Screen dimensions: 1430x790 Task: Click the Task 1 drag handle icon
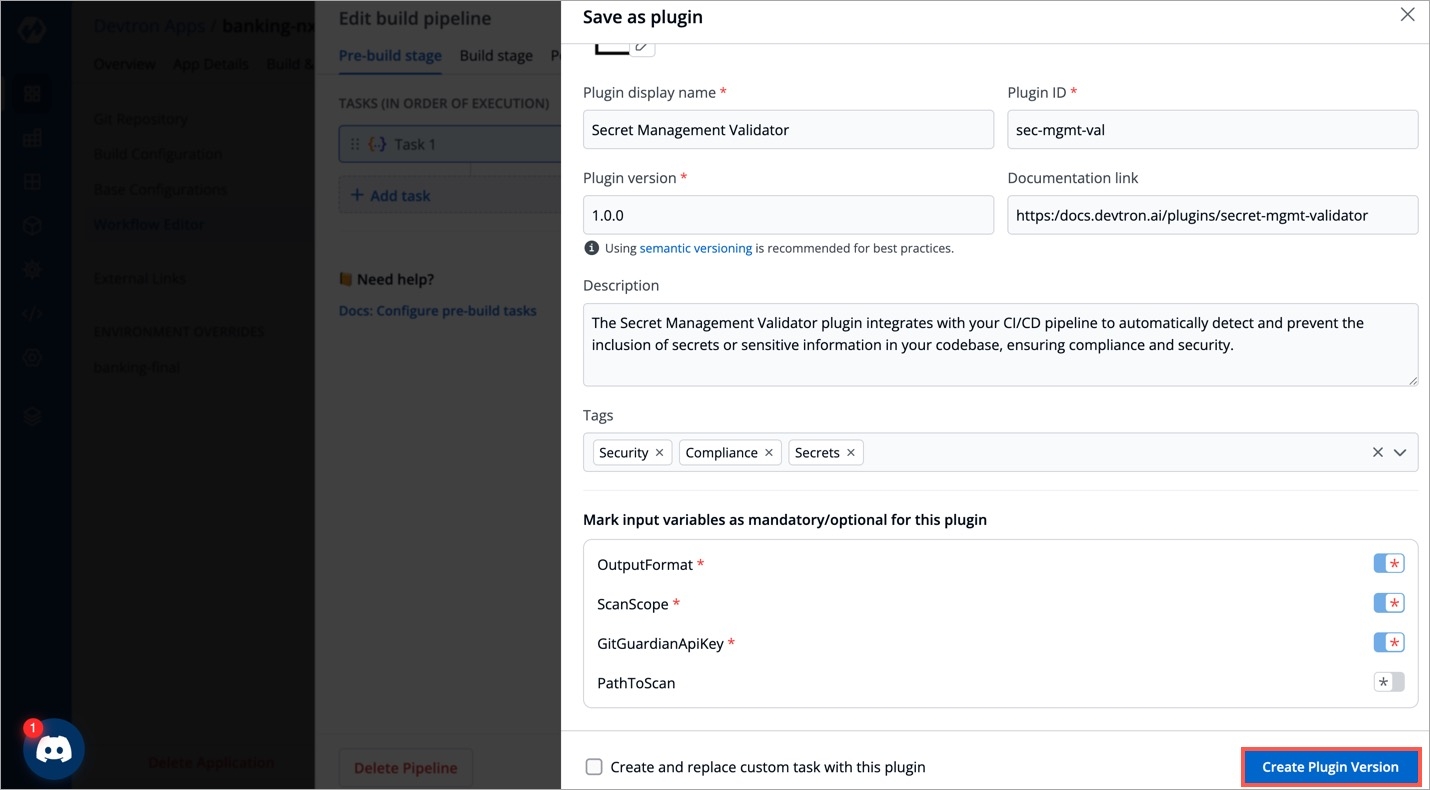click(x=355, y=144)
